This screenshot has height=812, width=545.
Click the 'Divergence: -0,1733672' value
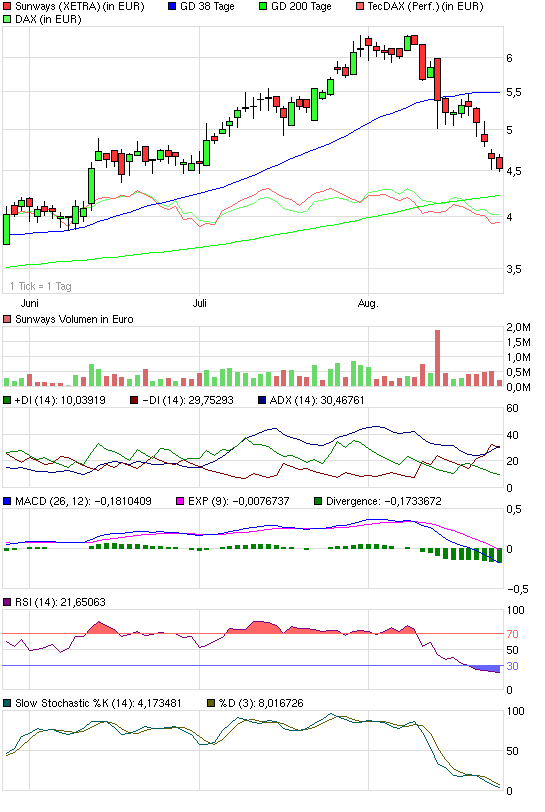pos(384,501)
